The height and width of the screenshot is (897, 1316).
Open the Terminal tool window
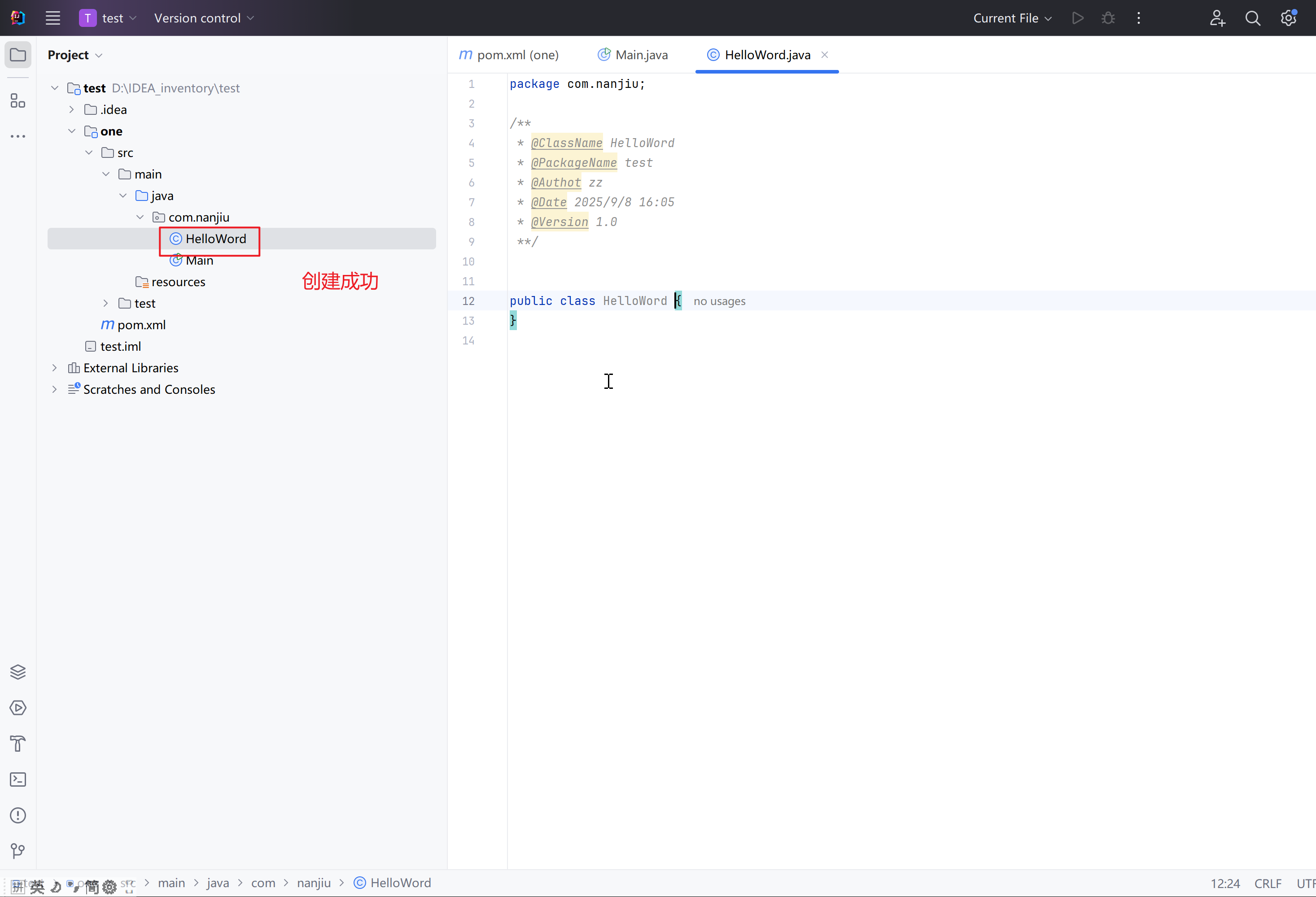(18, 779)
